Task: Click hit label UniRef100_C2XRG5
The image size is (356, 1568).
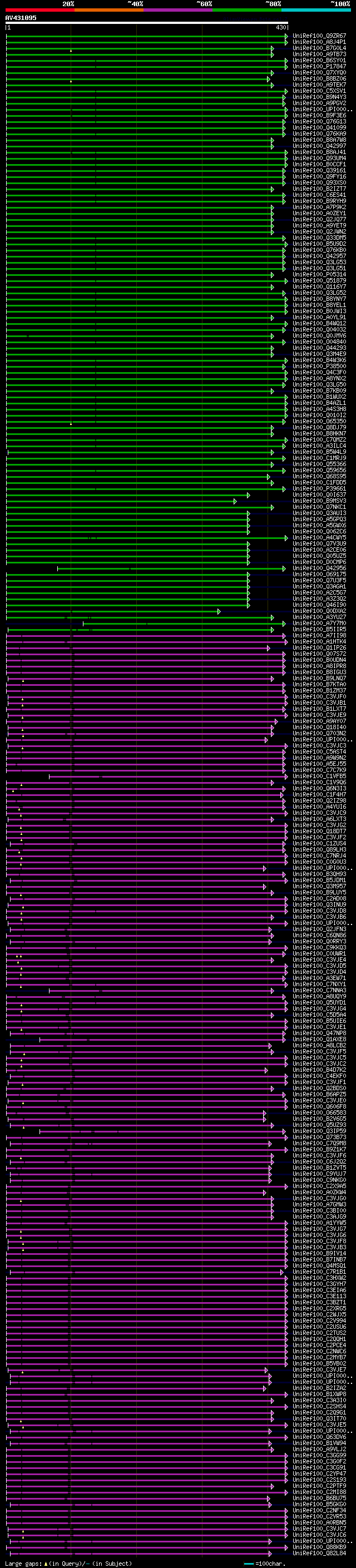Action: click(319, 1308)
